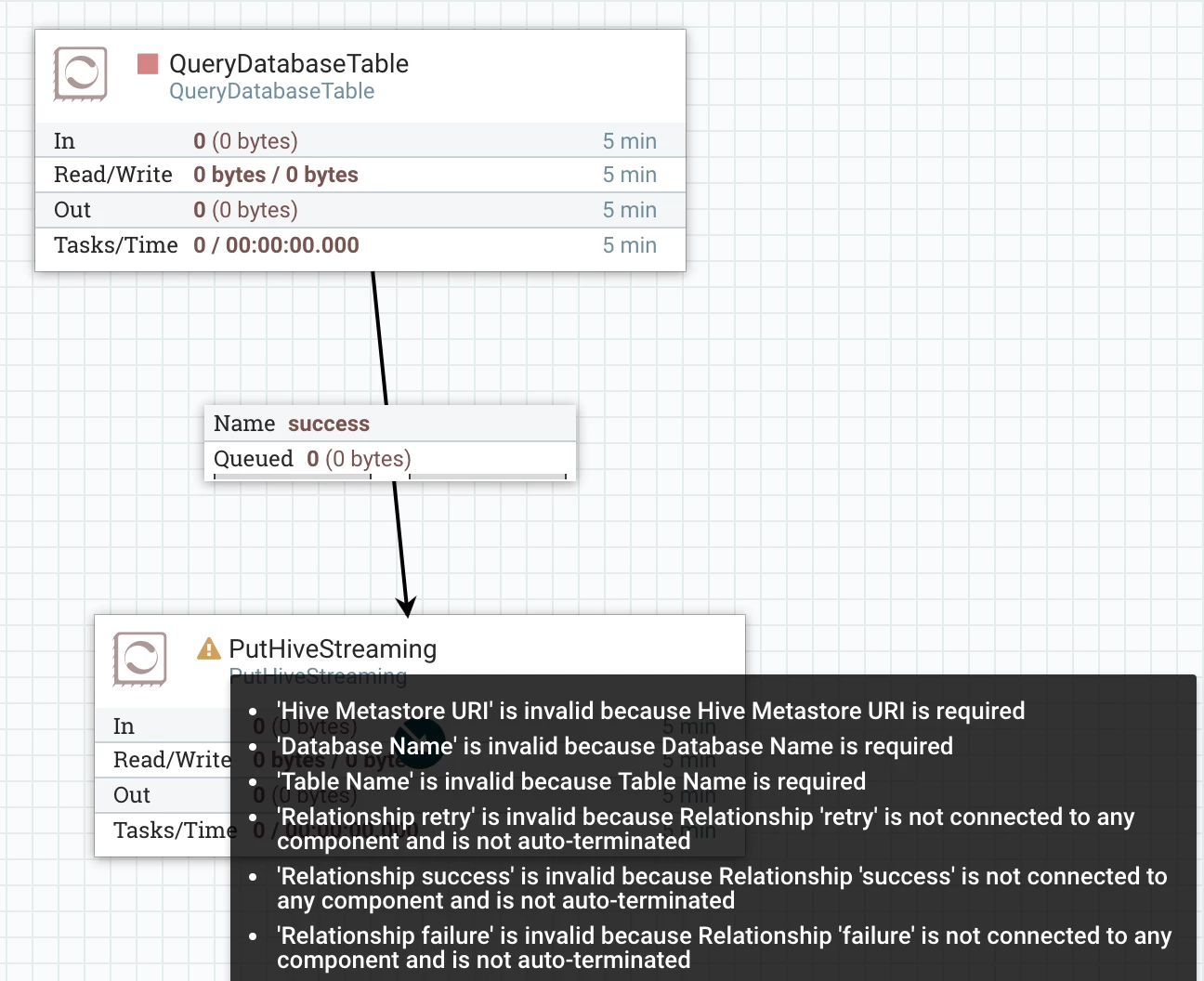The height and width of the screenshot is (981, 1204).
Task: Click the In label of PutHiveStreaming
Action: coord(124,726)
